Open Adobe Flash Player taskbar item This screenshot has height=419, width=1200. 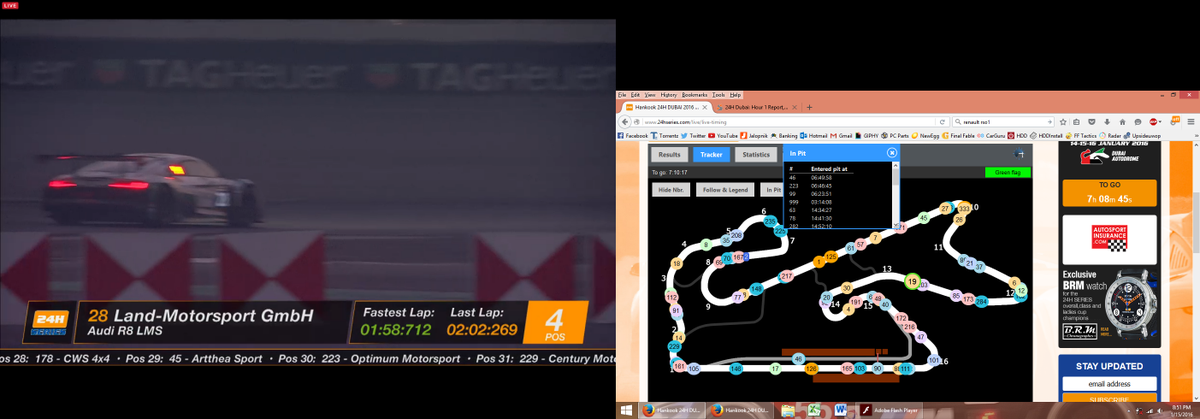tap(890, 410)
